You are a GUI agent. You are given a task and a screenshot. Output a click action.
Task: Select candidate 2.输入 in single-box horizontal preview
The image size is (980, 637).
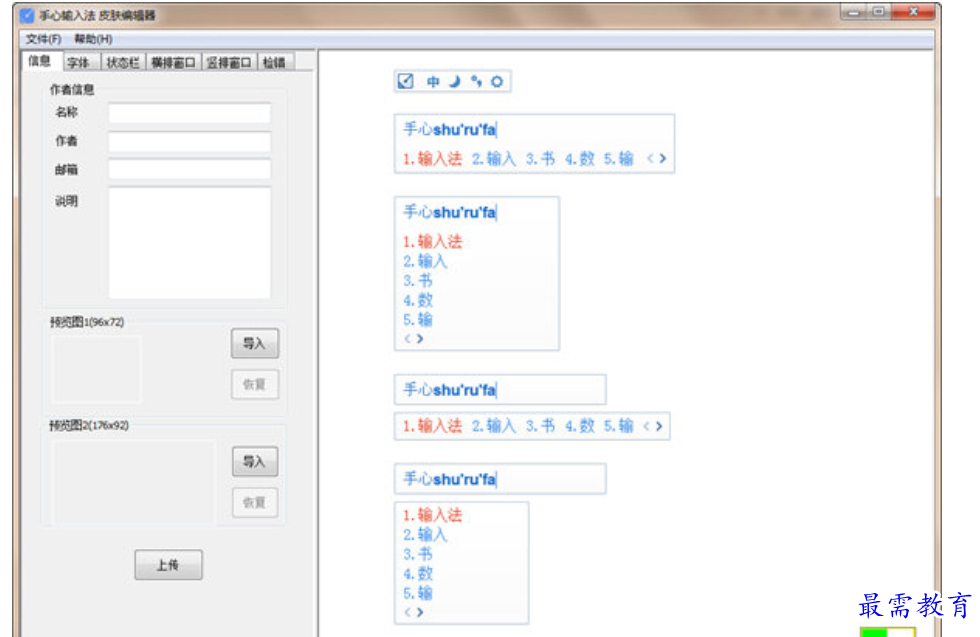pyautogui.click(x=494, y=159)
